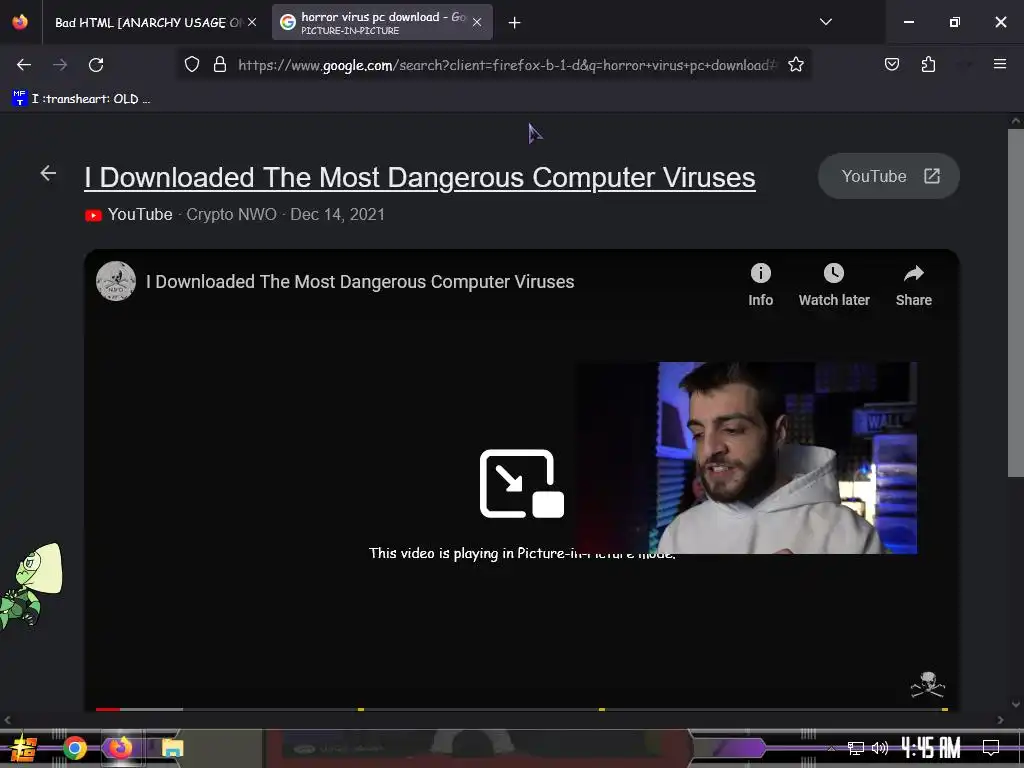1024x768 pixels.
Task: Click the Crypto NWO channel avatar
Action: (116, 281)
